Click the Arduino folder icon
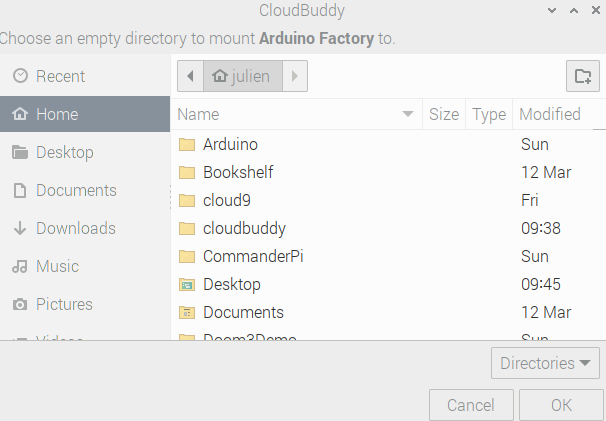 tap(187, 144)
